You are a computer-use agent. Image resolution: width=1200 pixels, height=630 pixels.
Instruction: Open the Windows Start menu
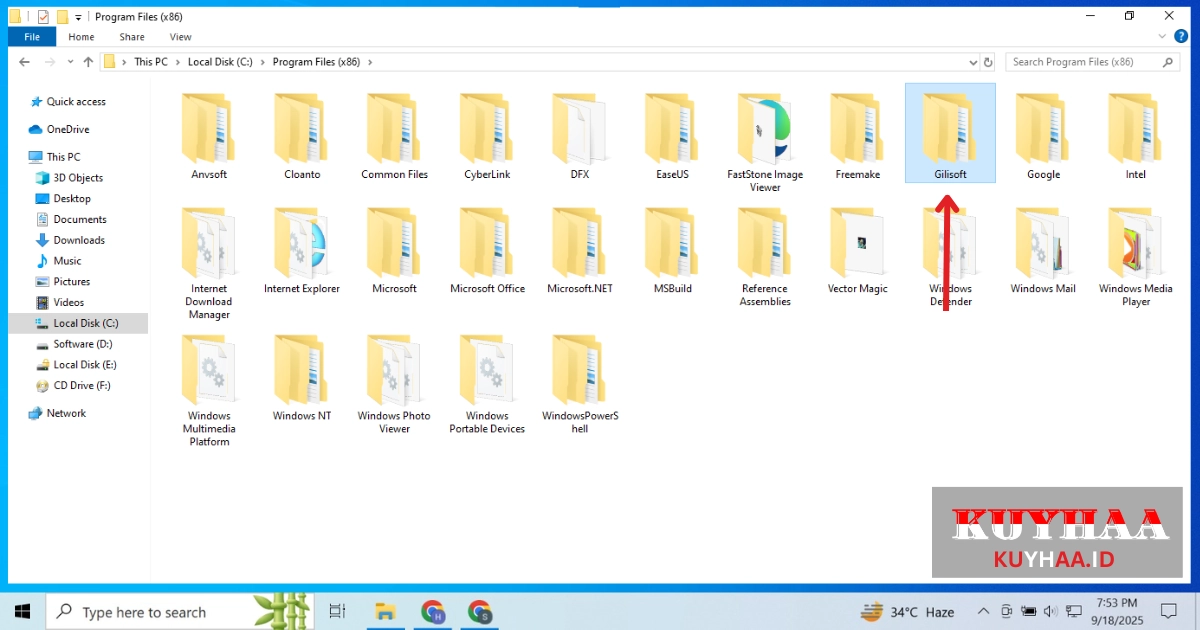click(23, 611)
